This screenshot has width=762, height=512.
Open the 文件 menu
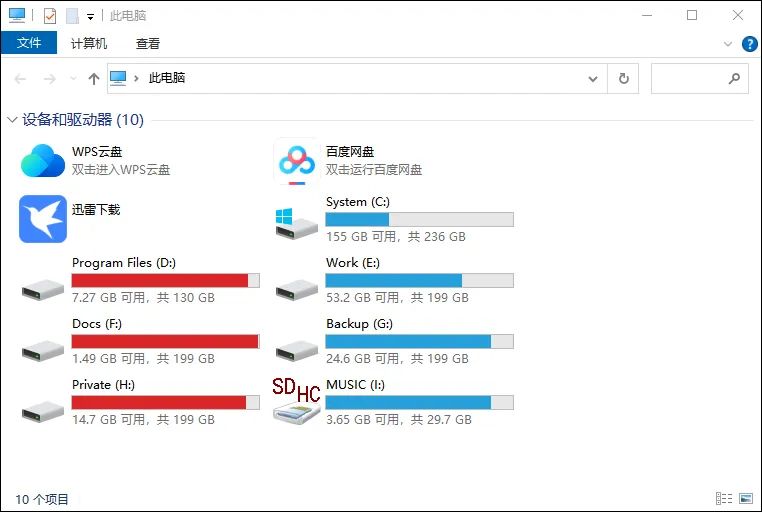coord(29,43)
